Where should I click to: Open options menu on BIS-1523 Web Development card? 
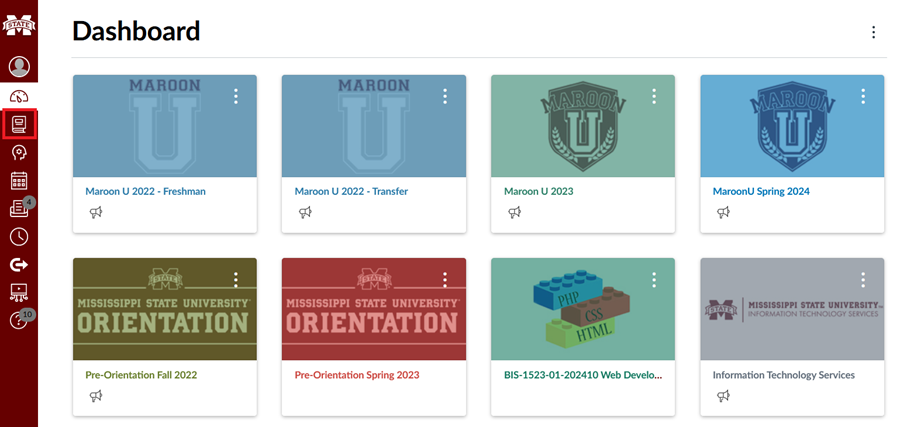(654, 280)
